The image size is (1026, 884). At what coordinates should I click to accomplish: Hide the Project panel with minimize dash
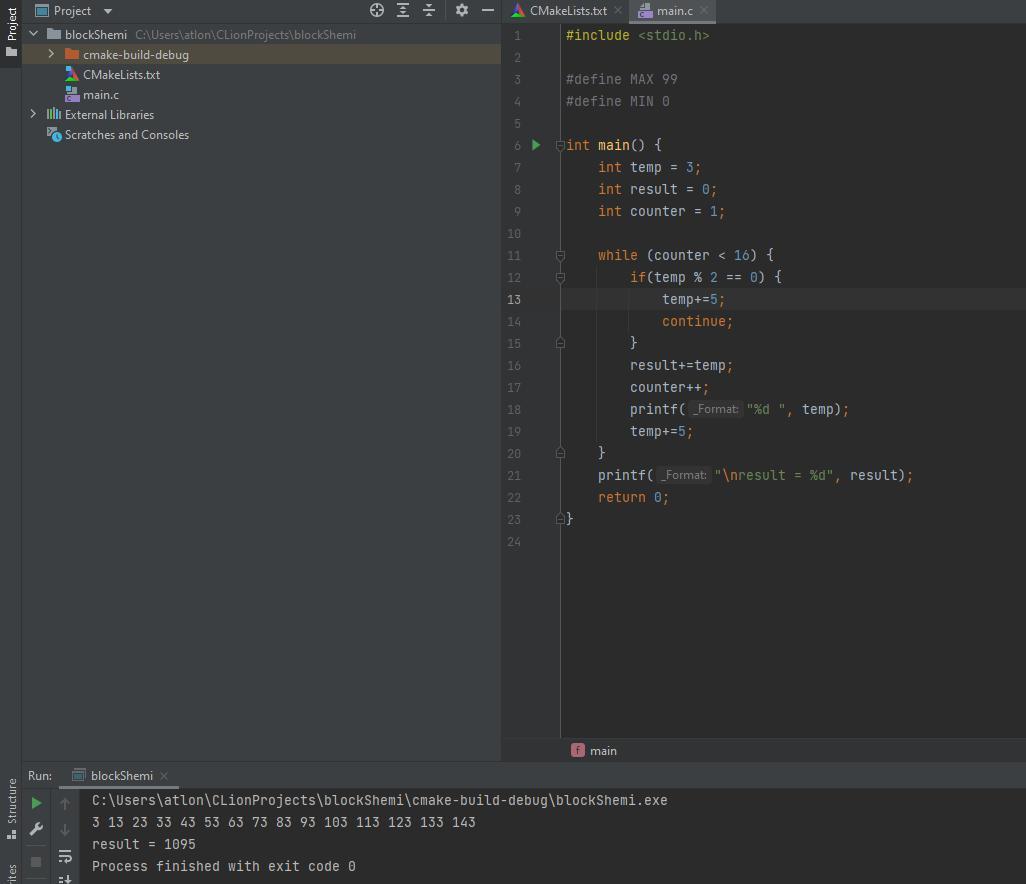pyautogui.click(x=488, y=10)
